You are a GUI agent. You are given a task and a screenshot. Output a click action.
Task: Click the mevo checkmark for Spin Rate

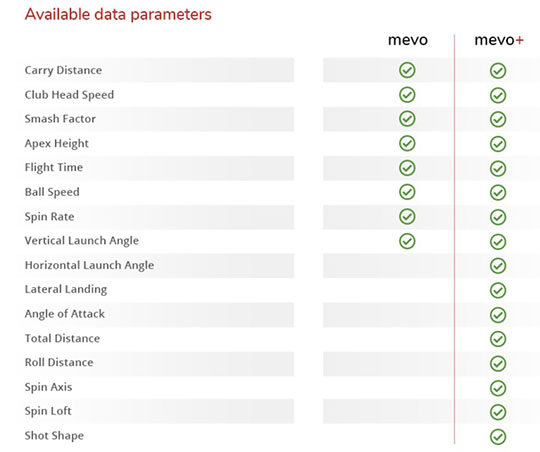(x=407, y=217)
